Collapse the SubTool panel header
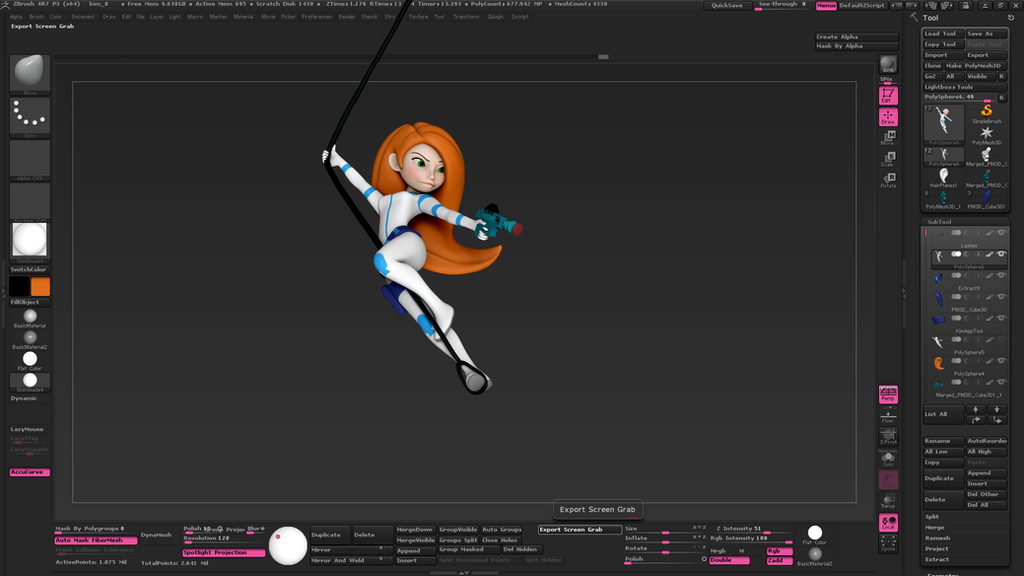This screenshot has height=576, width=1024. click(x=939, y=222)
